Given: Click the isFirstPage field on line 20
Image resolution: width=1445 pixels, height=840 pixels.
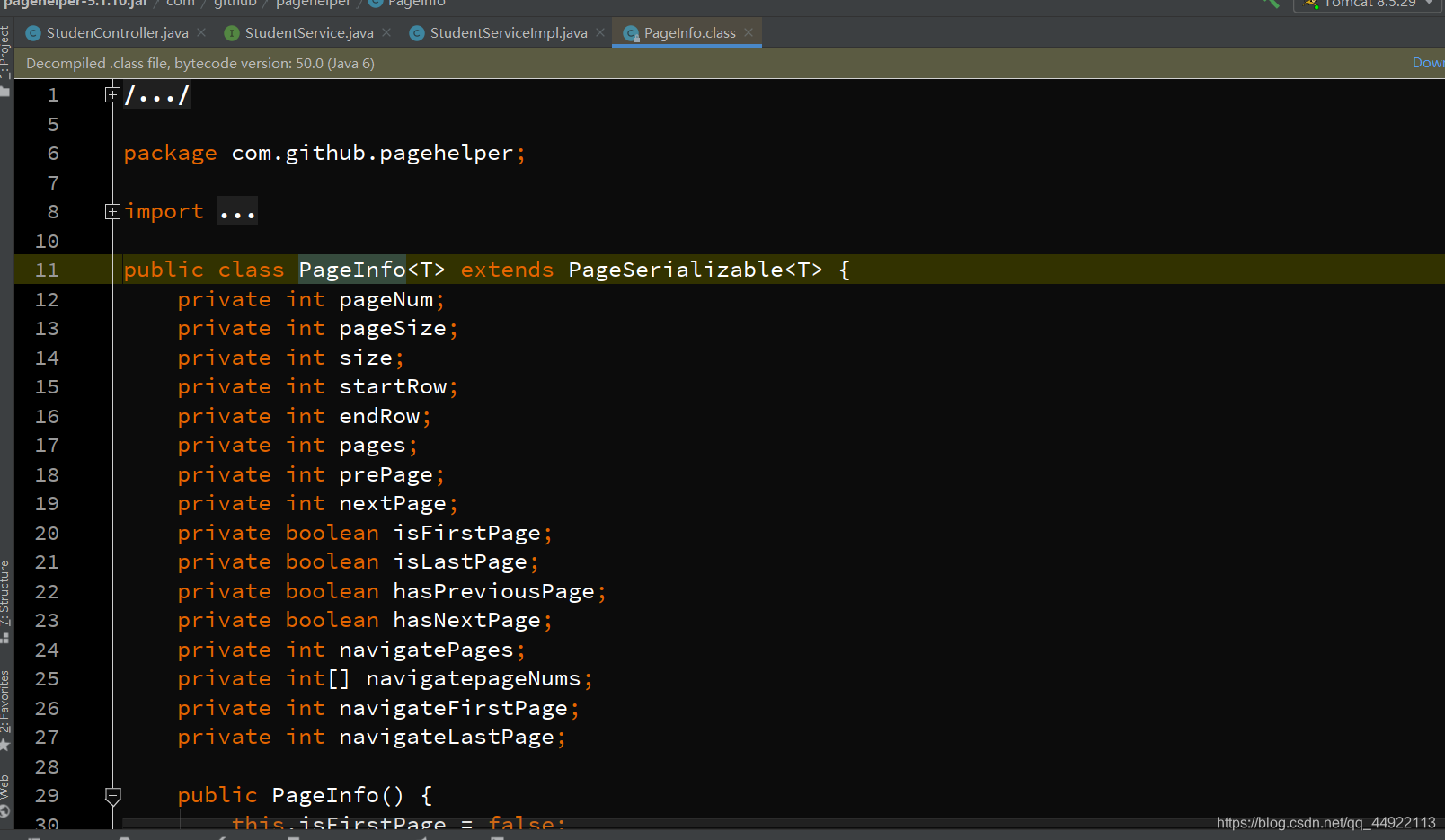Looking at the screenshot, I should click(466, 534).
